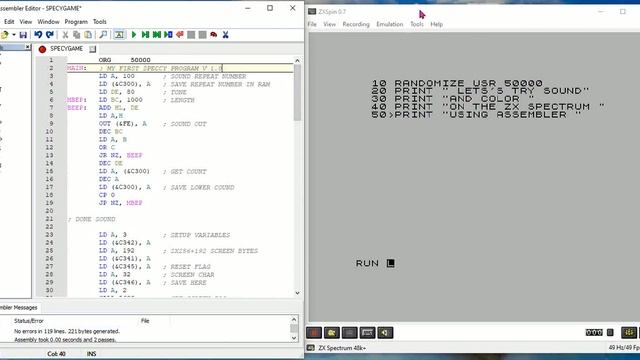Toggle ZXSpin sound speaker icon
The image size is (640, 360).
pyautogui.click(x=385, y=333)
